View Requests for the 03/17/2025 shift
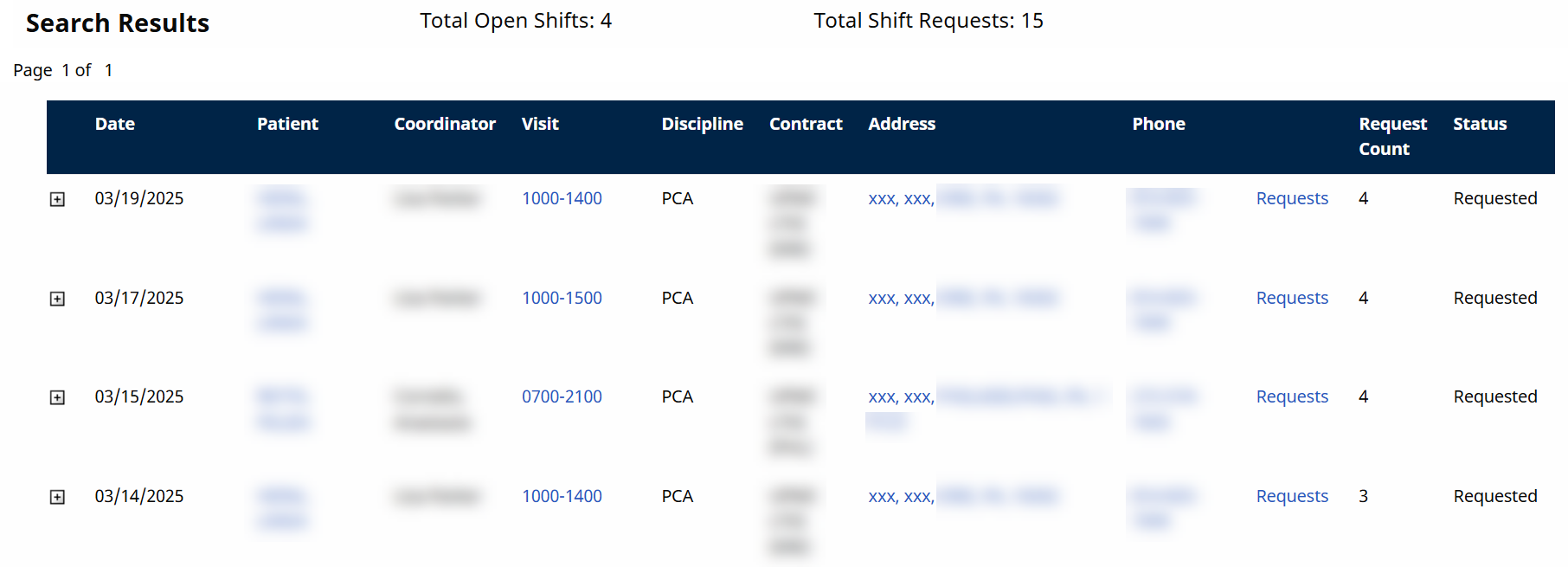Screen dimensions: 1568x567 (1291, 298)
